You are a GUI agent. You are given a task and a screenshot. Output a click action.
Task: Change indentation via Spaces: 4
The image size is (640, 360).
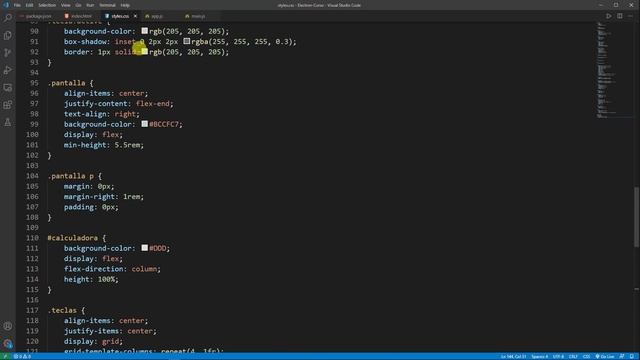(540, 356)
